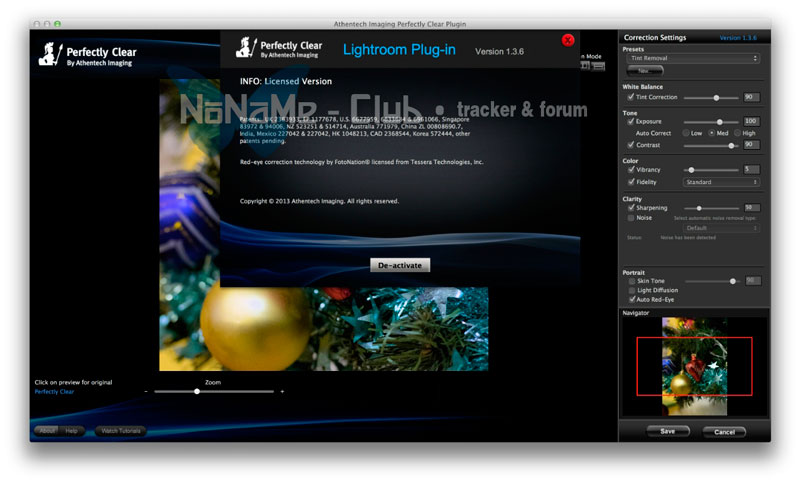This screenshot has height=482, width=800.
Task: Click the Tint Correction value field
Action: click(752, 97)
